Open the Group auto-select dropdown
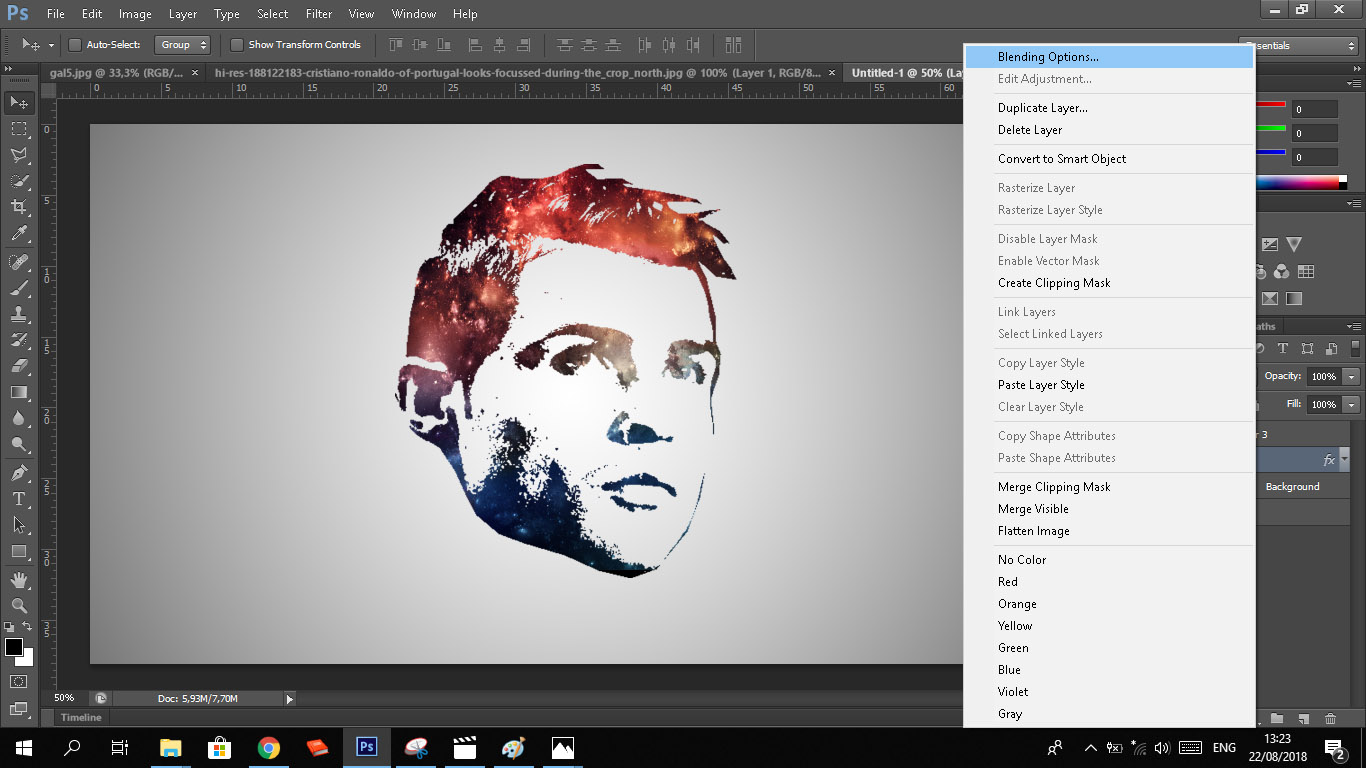1366x768 pixels. pos(184,45)
